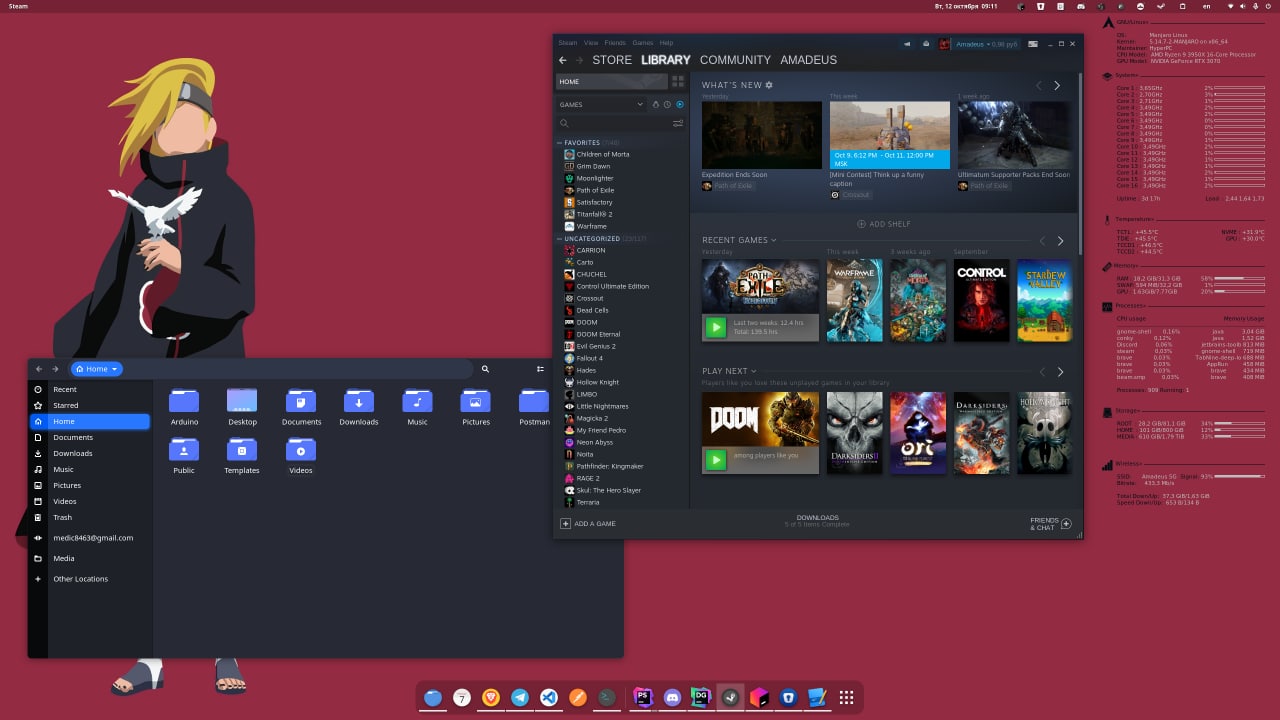The height and width of the screenshot is (720, 1280).
Task: Switch Steam to Big Picture mode
Action: (1033, 44)
